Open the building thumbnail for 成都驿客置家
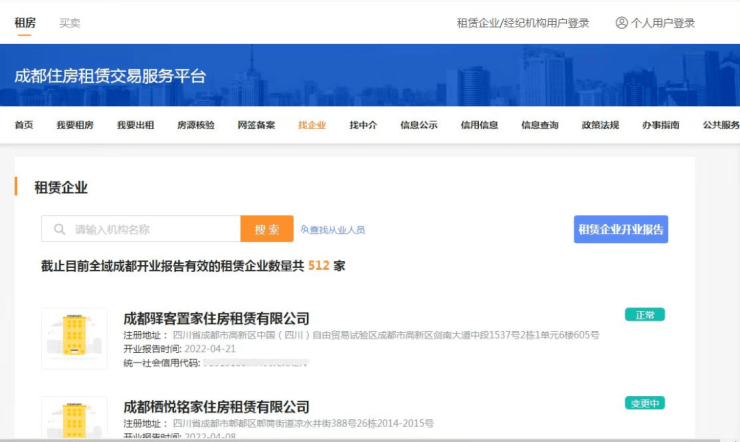The image size is (740, 442). (74, 338)
